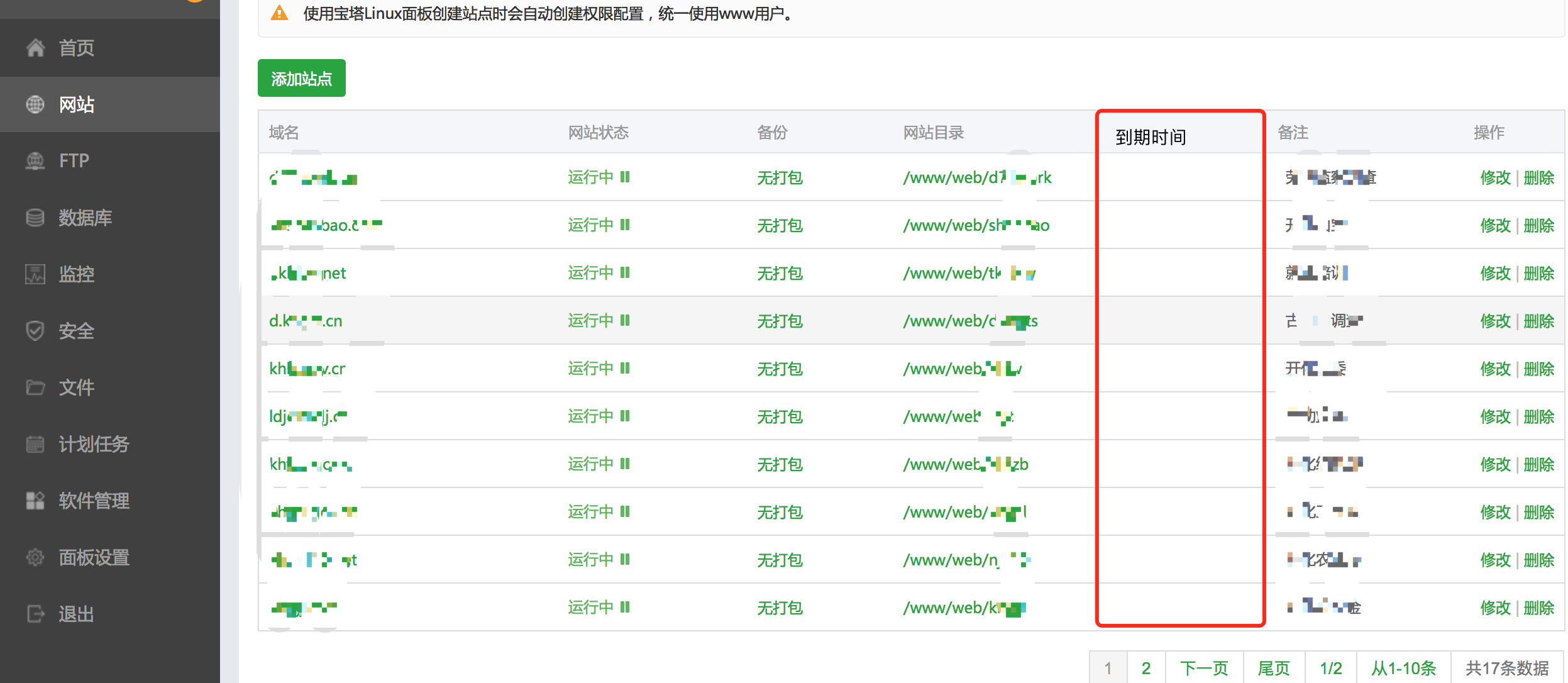Click the globe icon beside 网站
The height and width of the screenshot is (683, 1568).
coord(35,104)
